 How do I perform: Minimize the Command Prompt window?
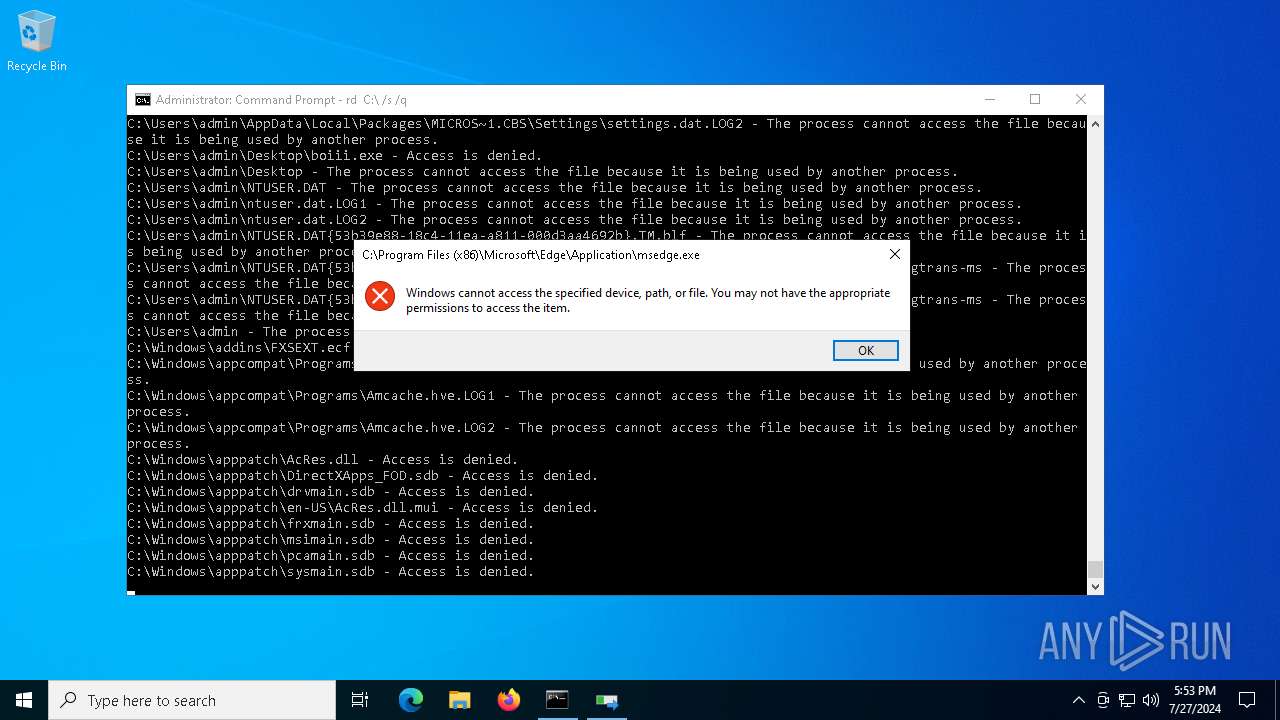(x=990, y=99)
